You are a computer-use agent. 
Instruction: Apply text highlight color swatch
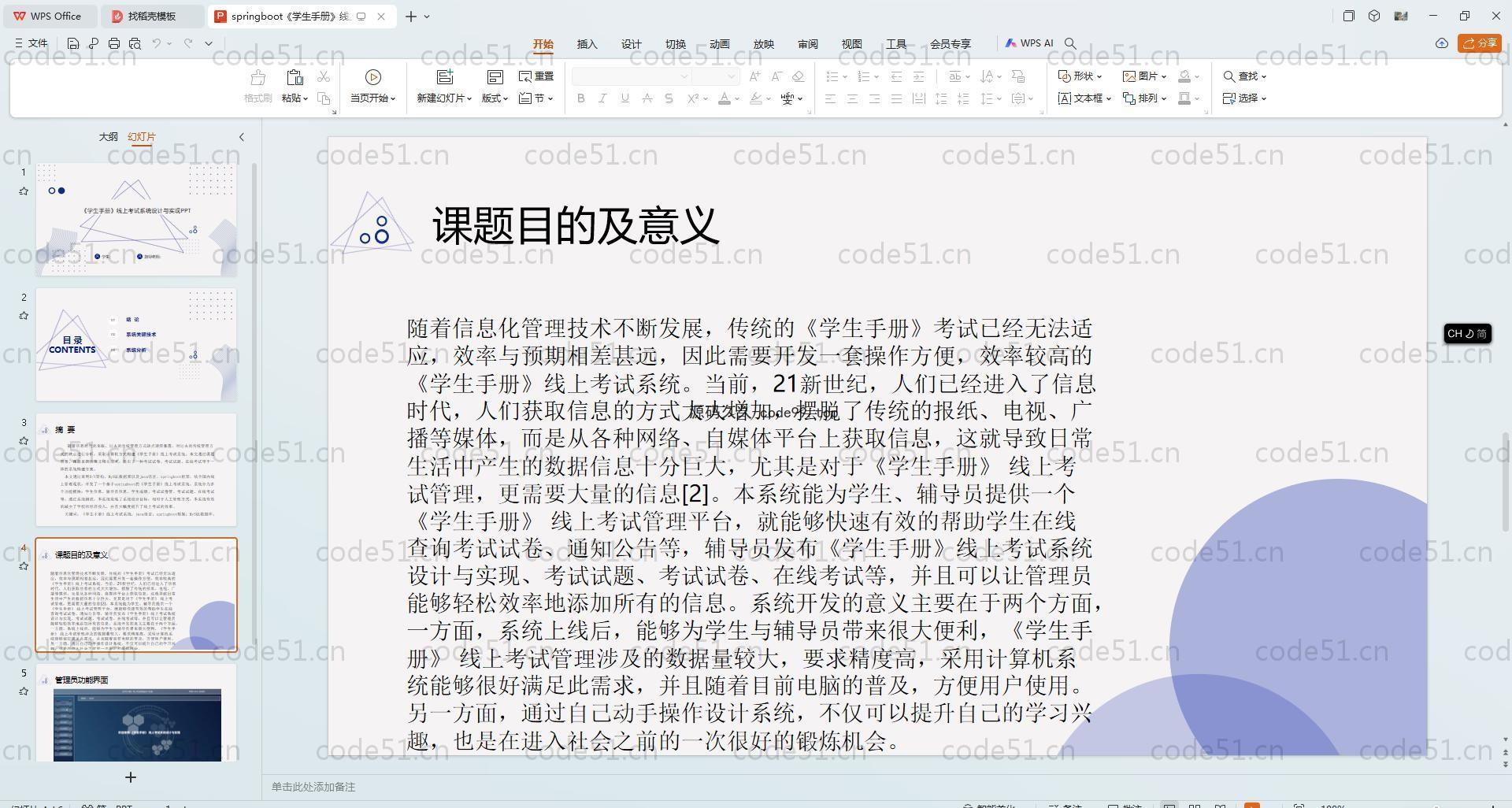coord(755,98)
